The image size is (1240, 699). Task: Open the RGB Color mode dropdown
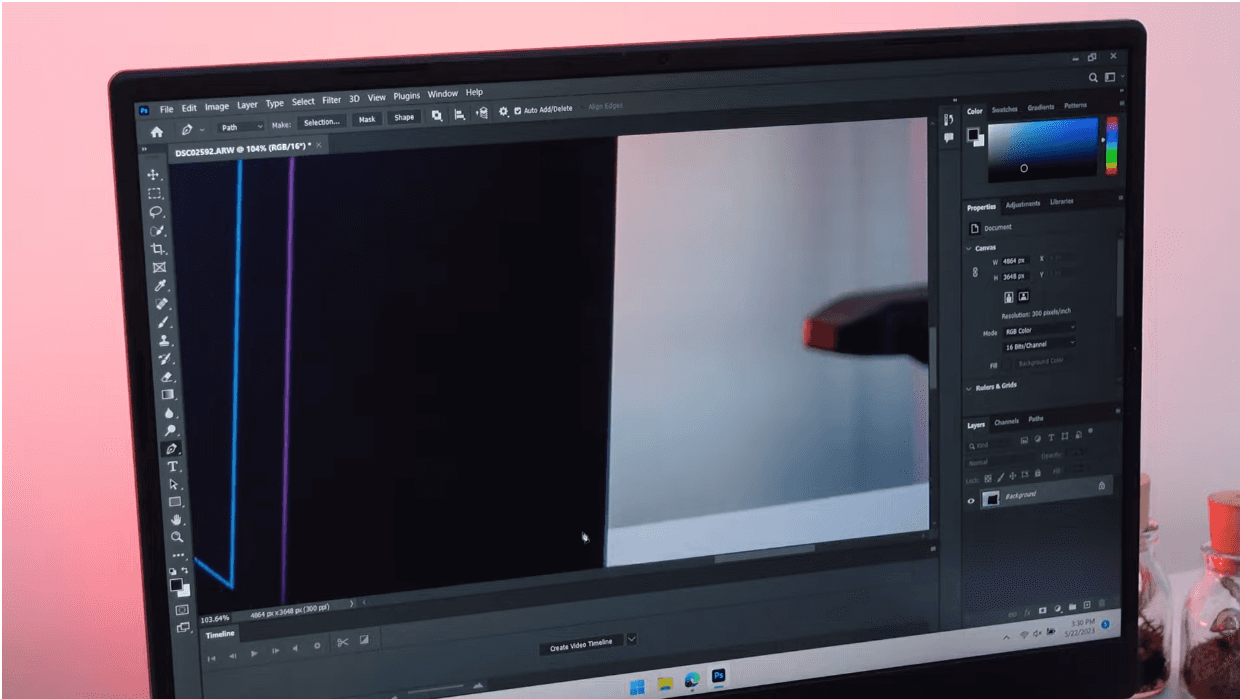pyautogui.click(x=1040, y=330)
